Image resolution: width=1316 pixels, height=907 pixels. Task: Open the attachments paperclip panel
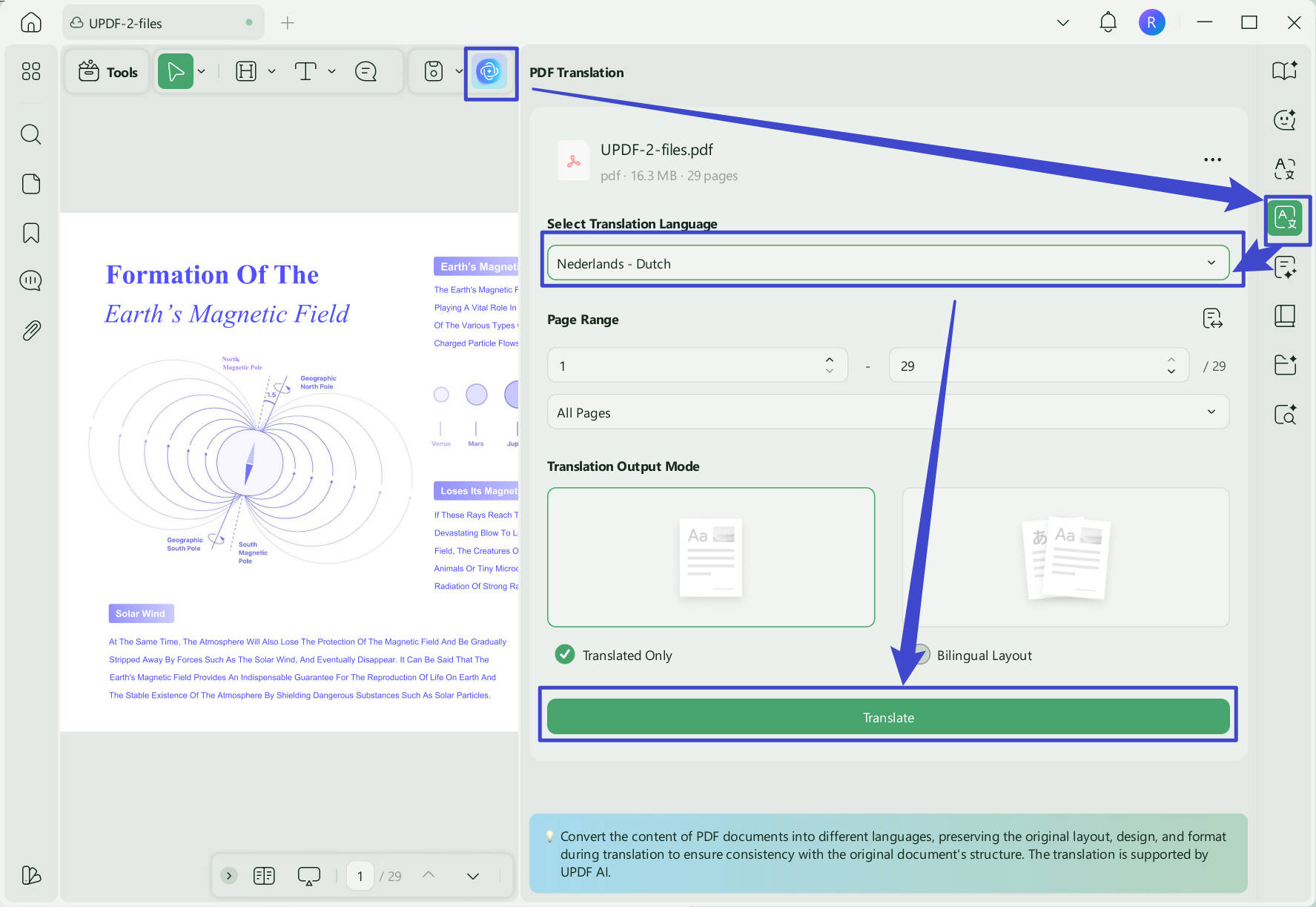(x=31, y=330)
